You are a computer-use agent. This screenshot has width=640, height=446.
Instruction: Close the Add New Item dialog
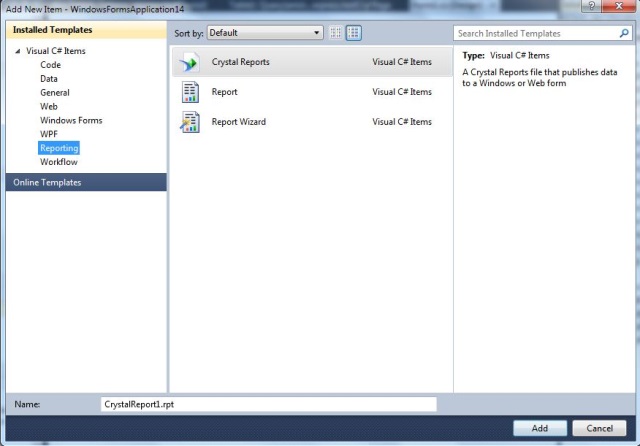[x=618, y=6]
